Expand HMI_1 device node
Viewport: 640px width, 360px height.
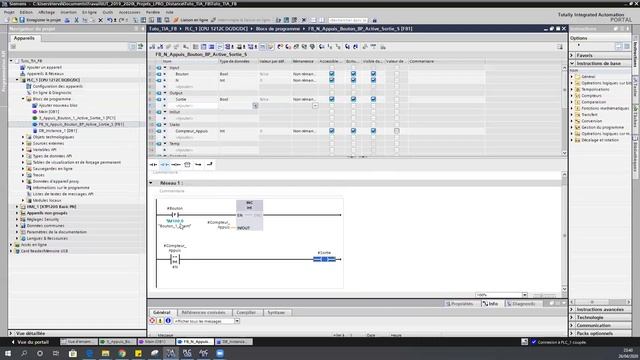click(17, 207)
